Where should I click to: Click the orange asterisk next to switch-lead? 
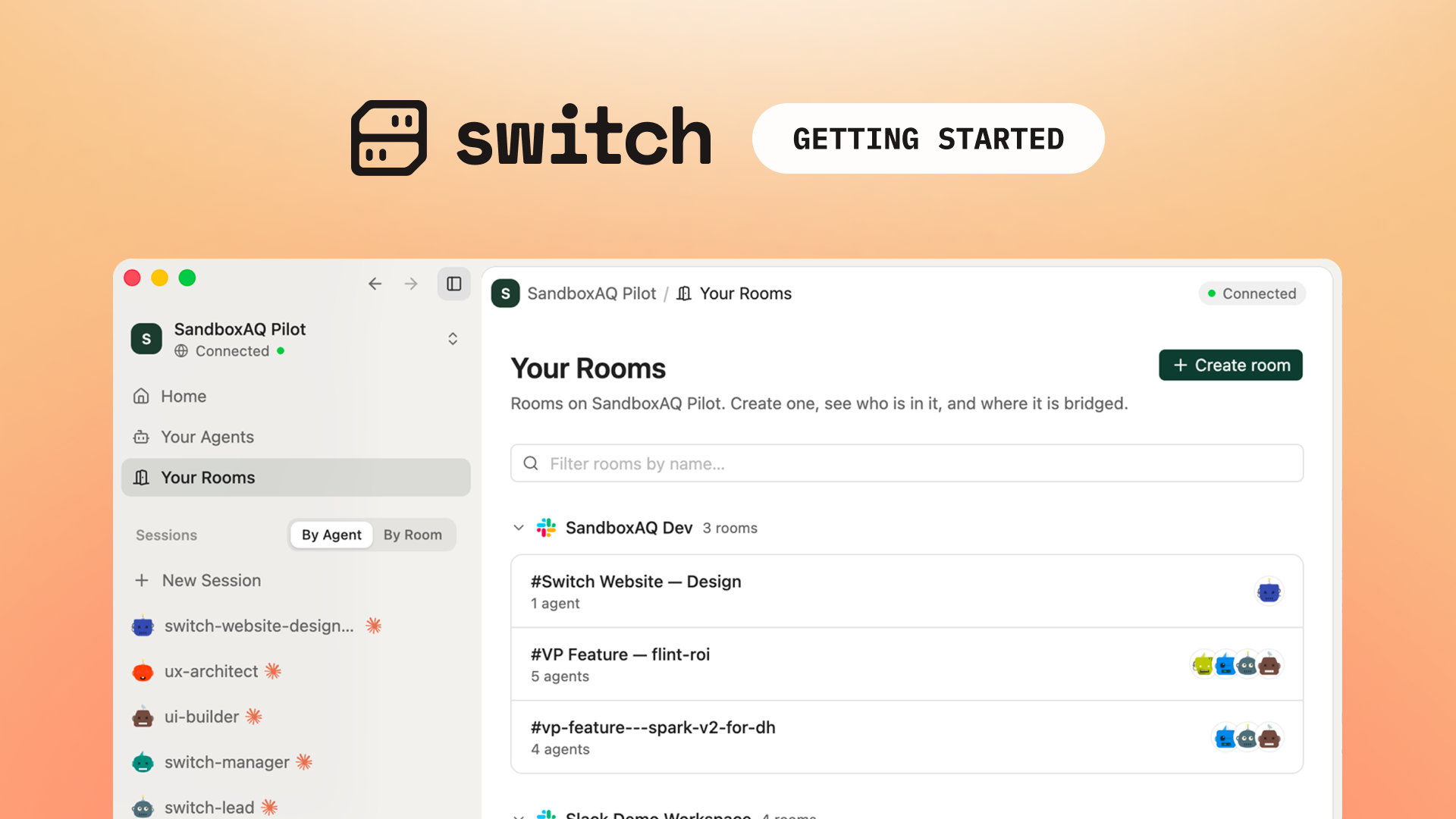(x=269, y=808)
